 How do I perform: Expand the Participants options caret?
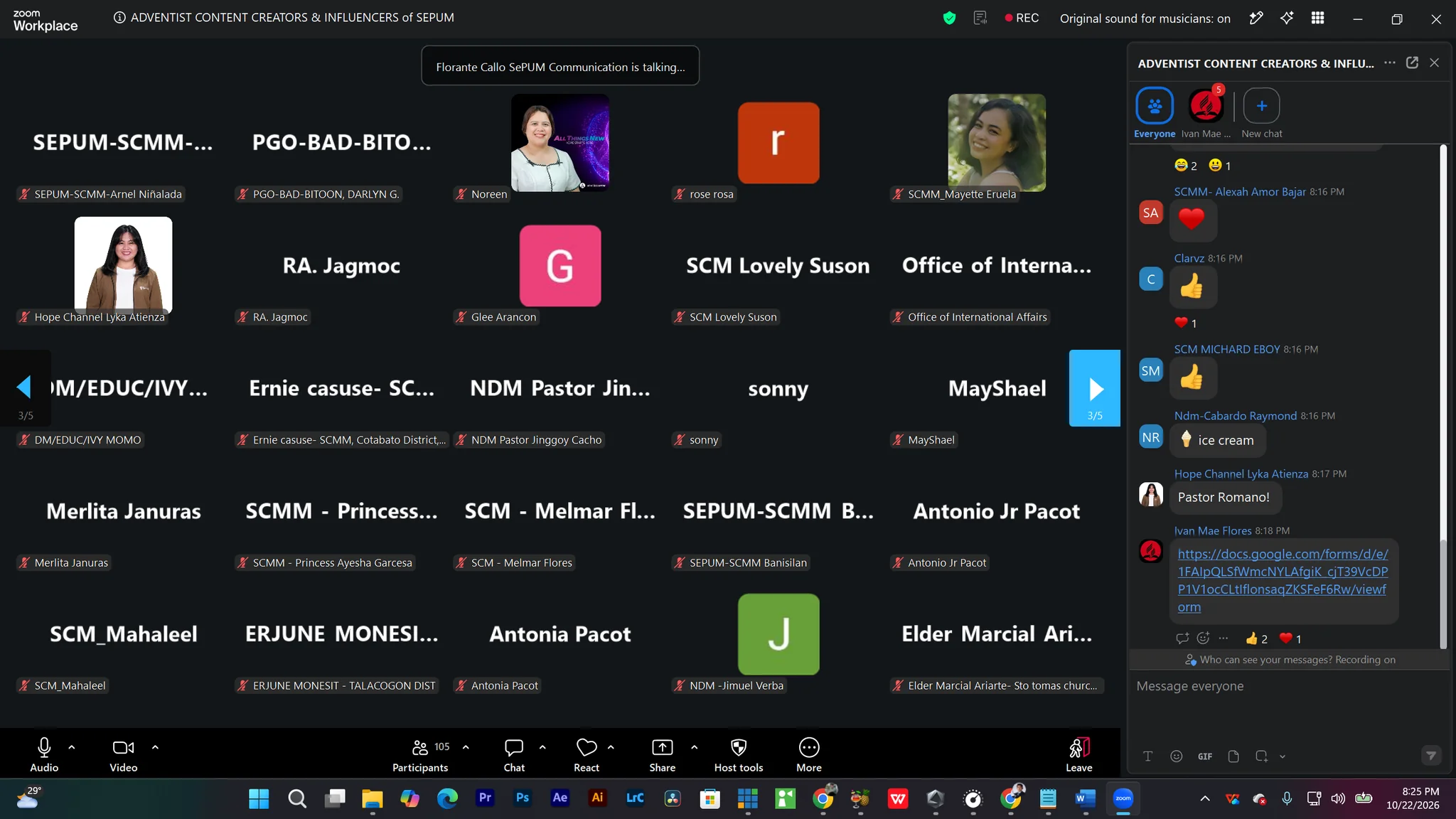[466, 747]
